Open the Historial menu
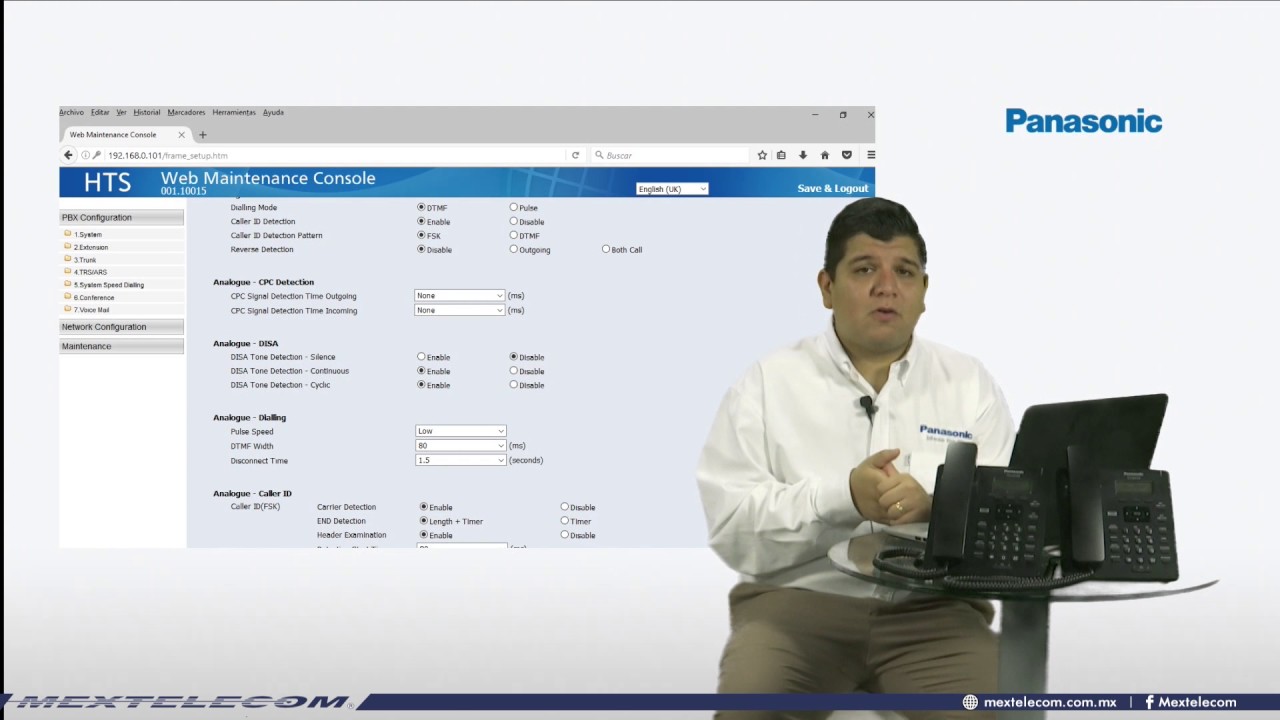This screenshot has width=1280, height=720. point(146,112)
